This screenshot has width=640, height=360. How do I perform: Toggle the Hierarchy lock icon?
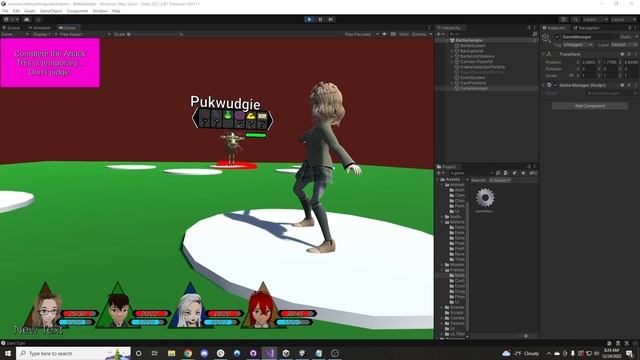[x=529, y=28]
